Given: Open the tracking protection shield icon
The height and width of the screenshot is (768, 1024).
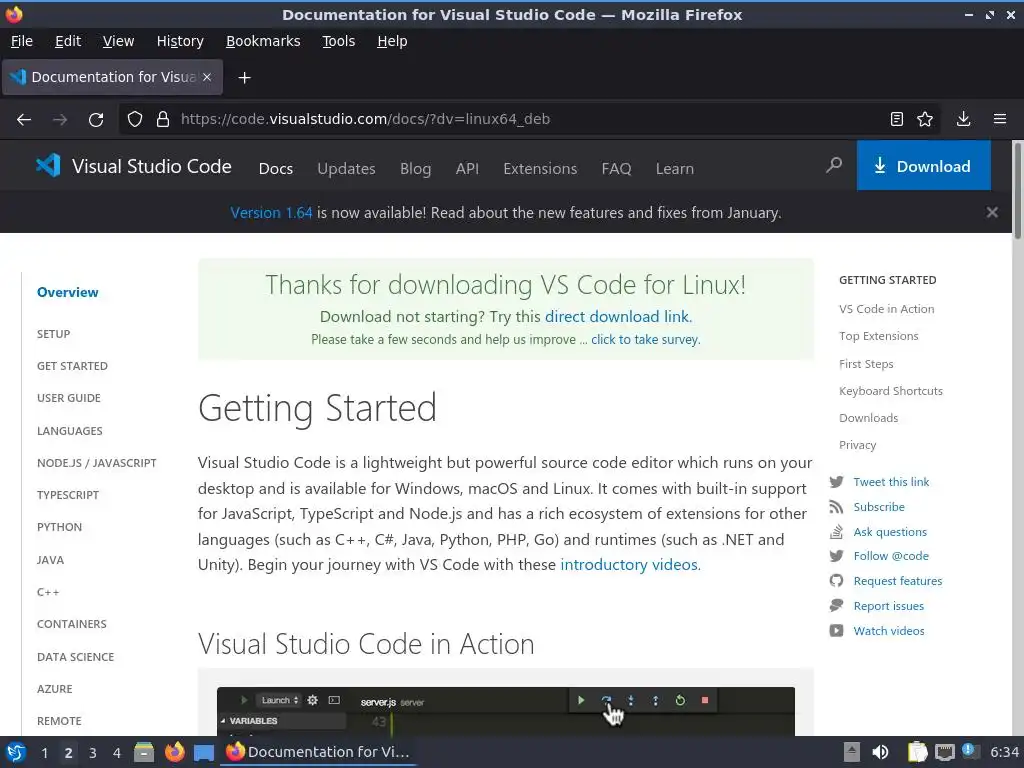Looking at the screenshot, I should coord(135,119).
